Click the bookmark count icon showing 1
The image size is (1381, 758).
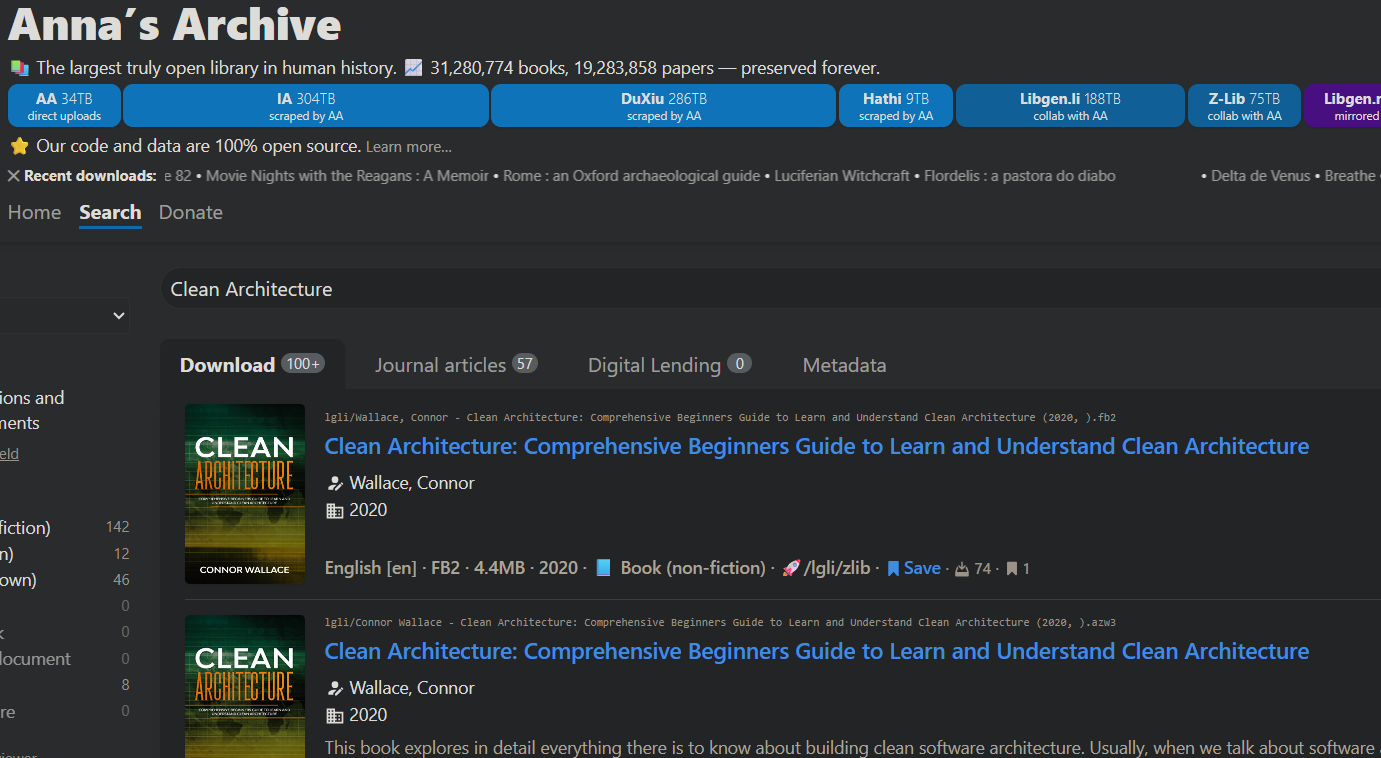(1012, 569)
